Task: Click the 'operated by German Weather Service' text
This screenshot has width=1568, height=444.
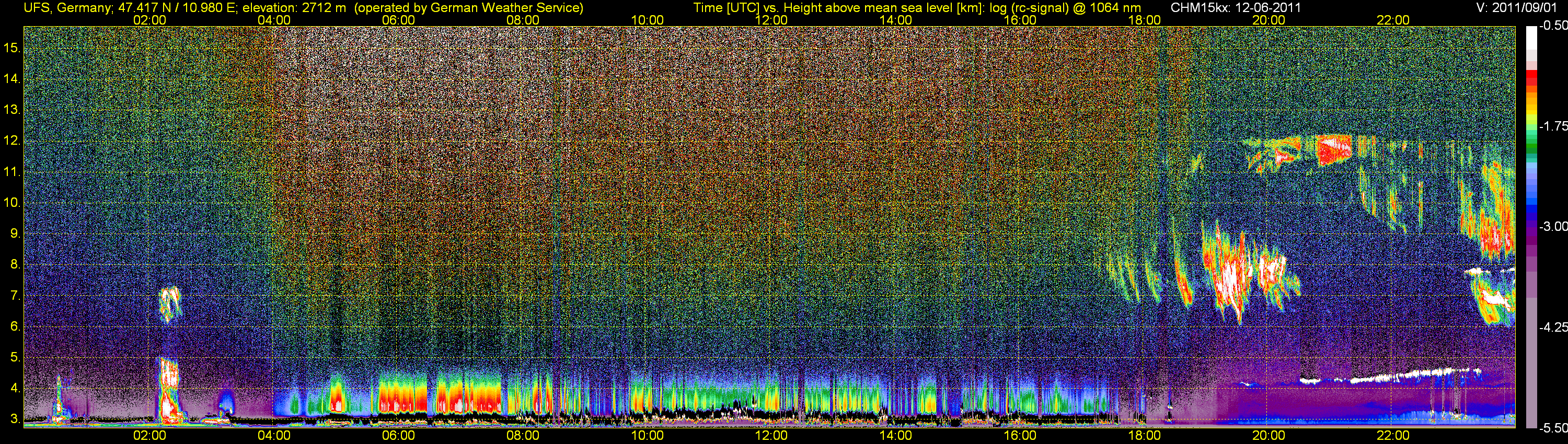Action: pos(469,8)
